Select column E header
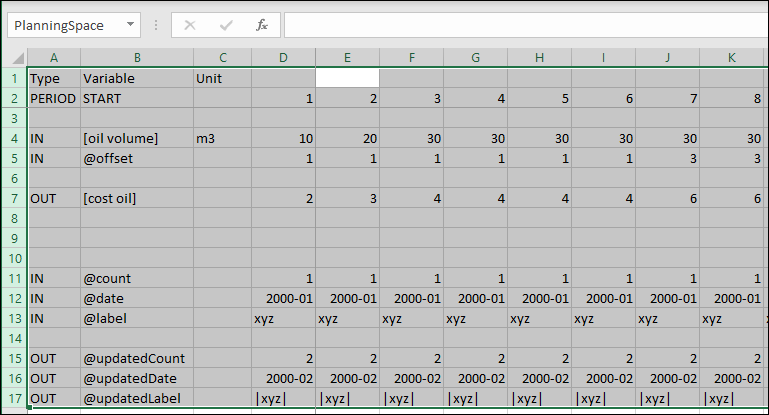Image resolution: width=769 pixels, height=415 pixels. [347, 58]
